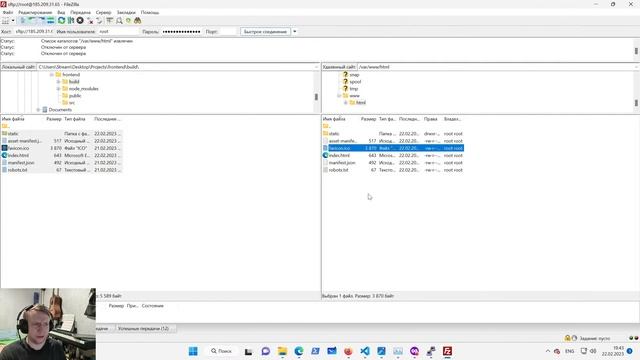
Task: Click the remote tree scrollbar
Action: [636, 103]
